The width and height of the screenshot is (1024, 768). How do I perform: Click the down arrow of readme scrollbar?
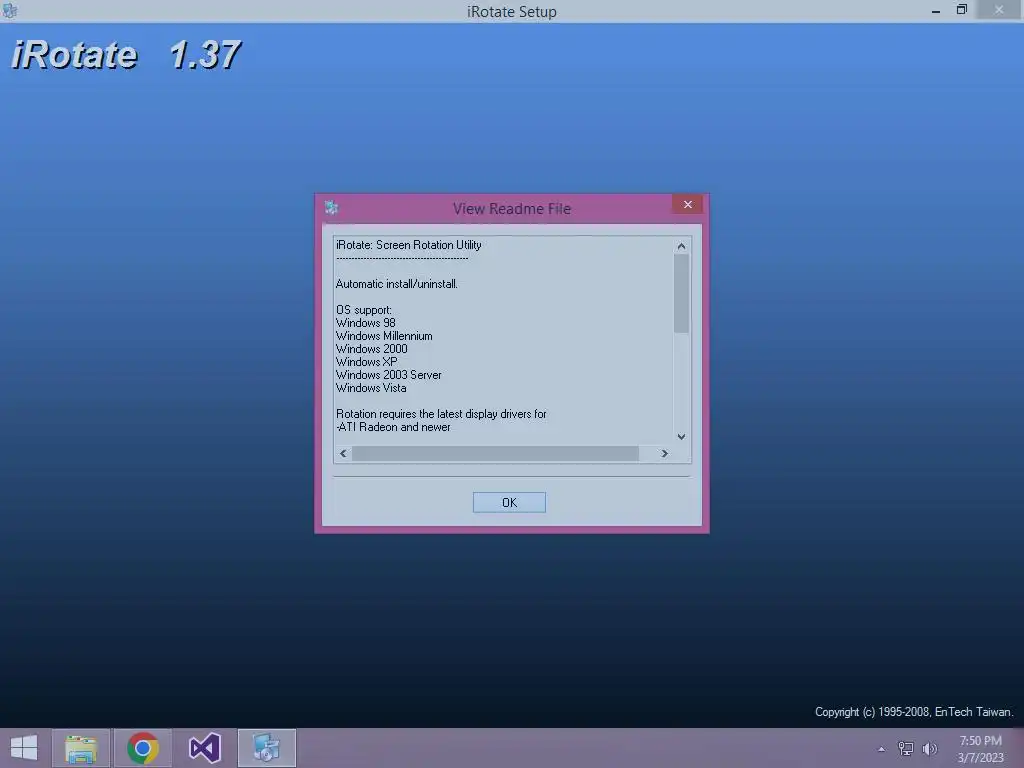[681, 436]
